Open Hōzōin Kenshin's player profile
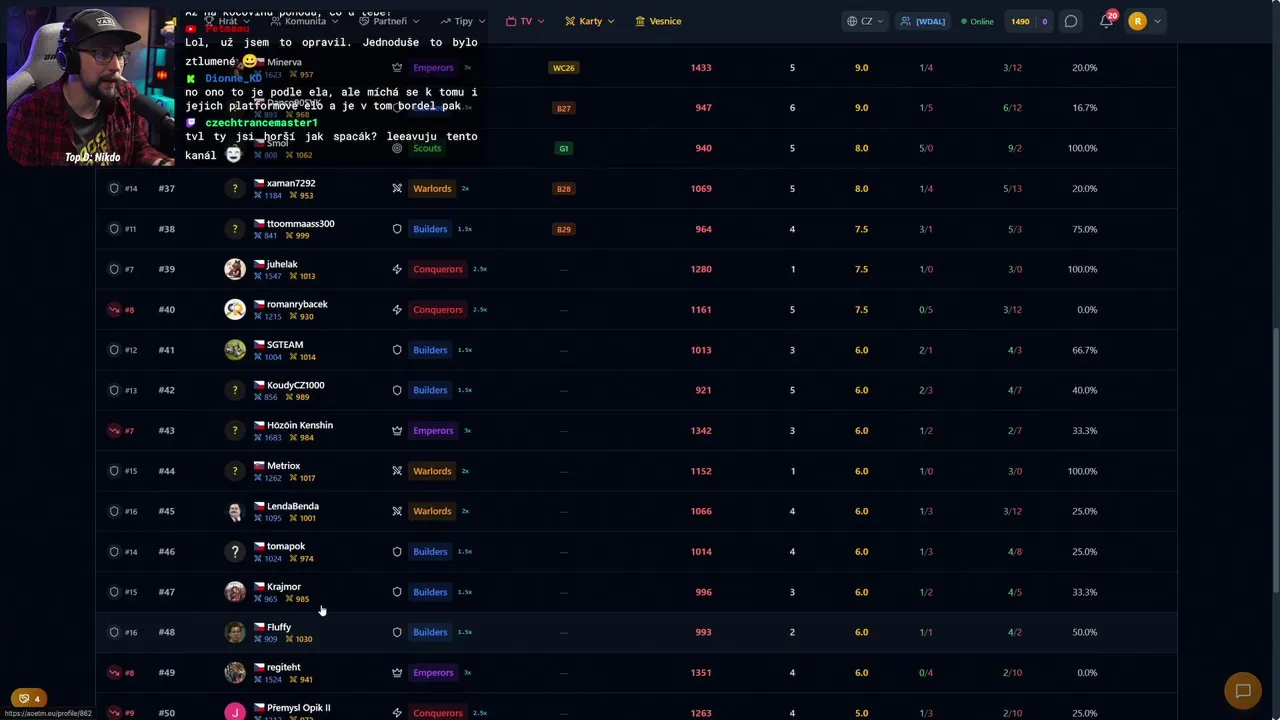 click(x=300, y=425)
